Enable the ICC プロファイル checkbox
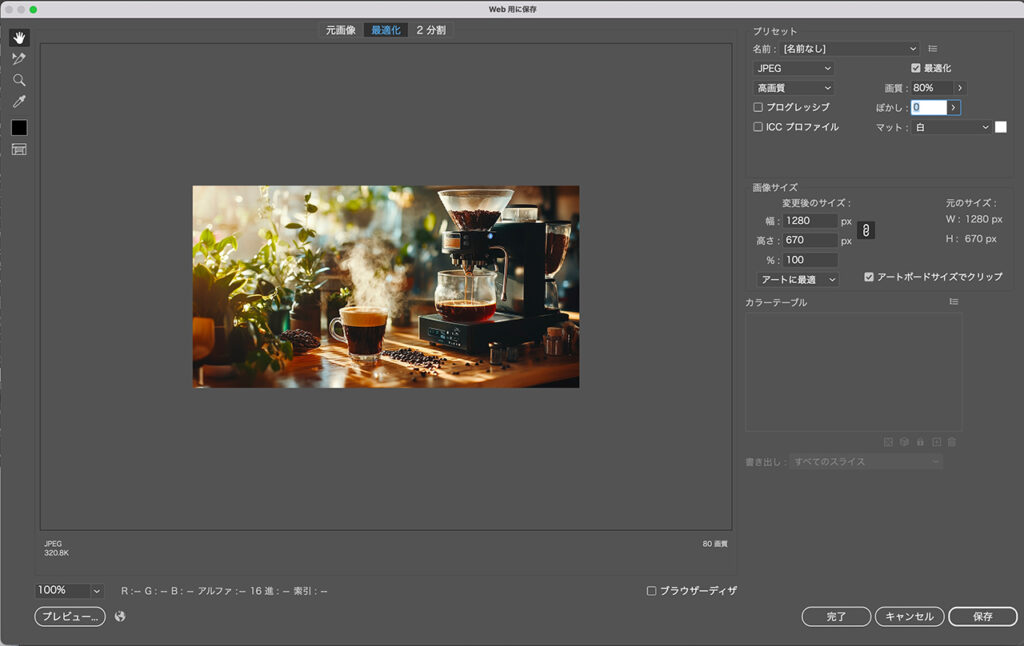Screen dimensions: 1024x646 (758, 127)
